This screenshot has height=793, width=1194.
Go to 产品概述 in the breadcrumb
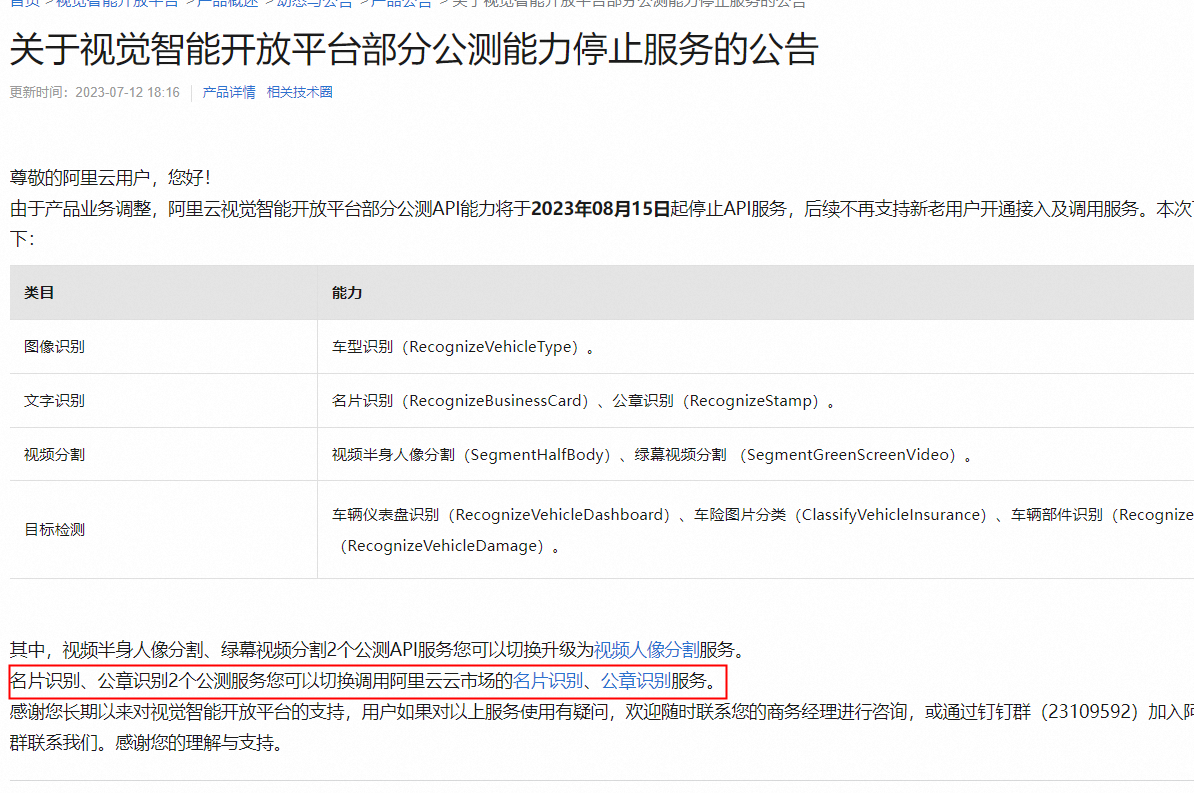(x=227, y=3)
